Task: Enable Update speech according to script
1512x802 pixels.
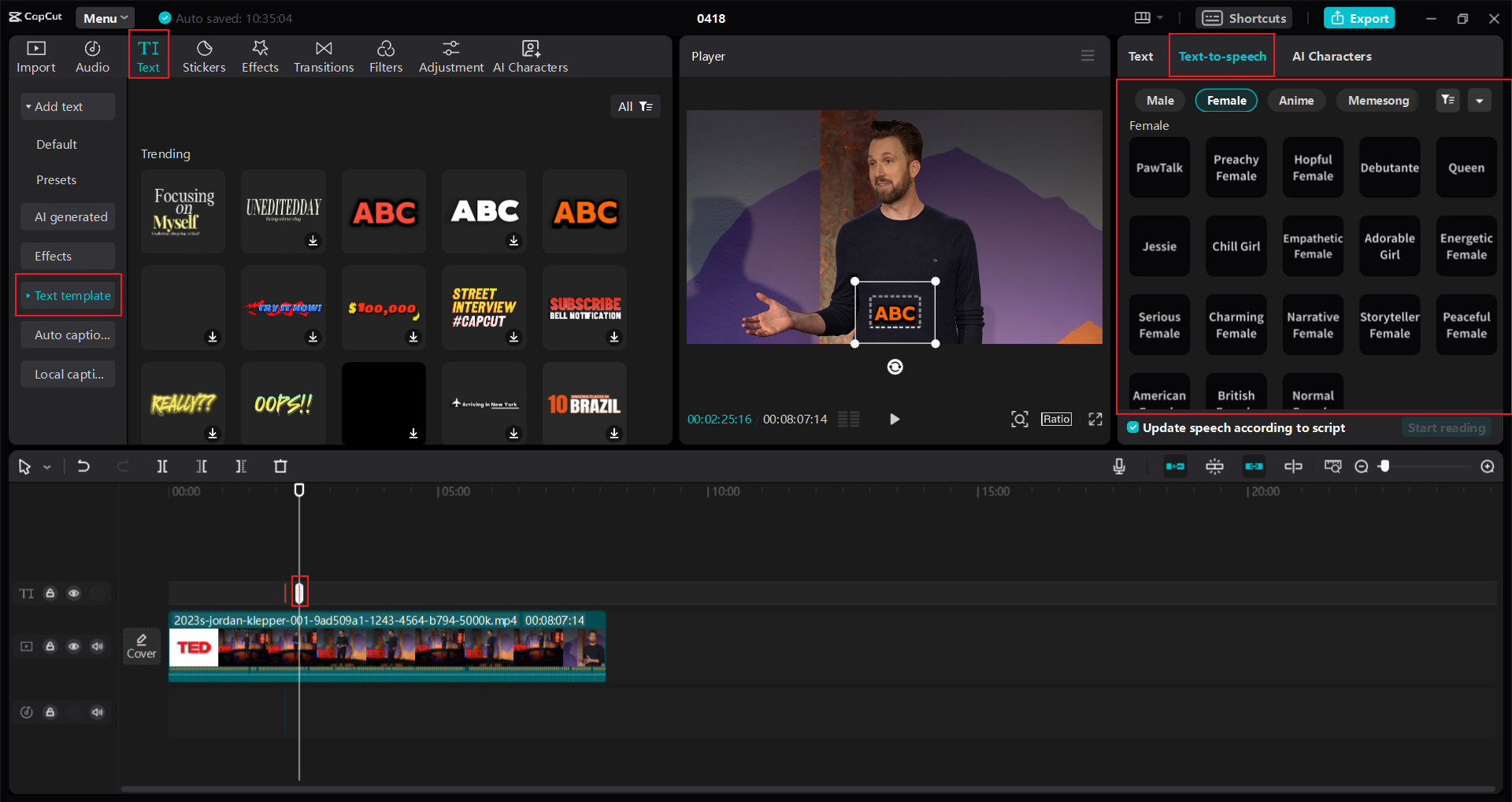Action: [x=1132, y=427]
